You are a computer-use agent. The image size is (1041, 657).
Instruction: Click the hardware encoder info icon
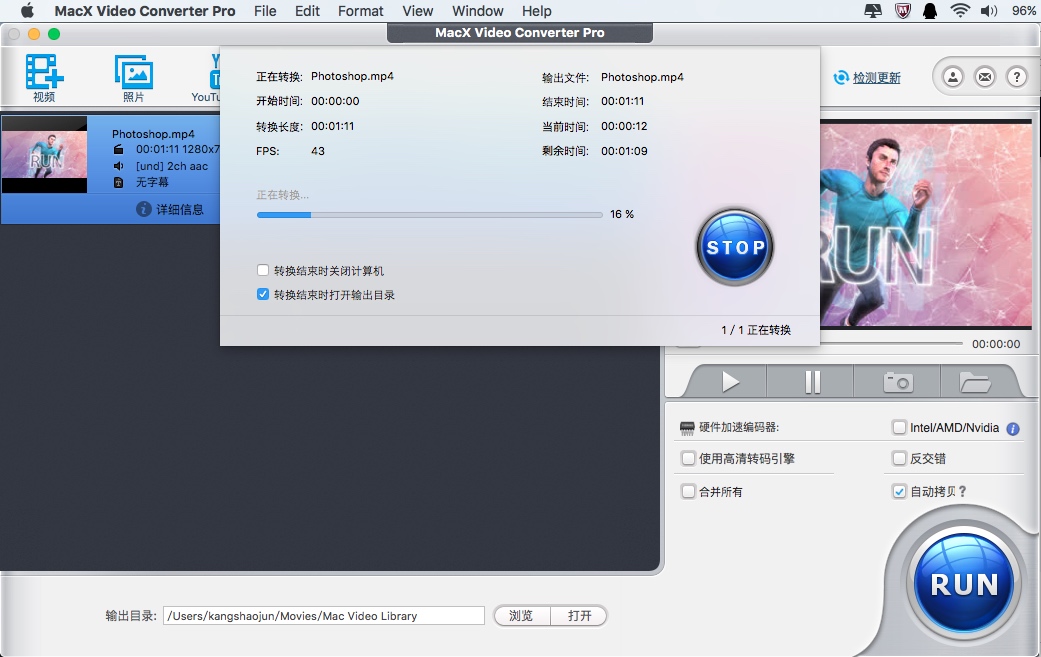(x=1012, y=429)
